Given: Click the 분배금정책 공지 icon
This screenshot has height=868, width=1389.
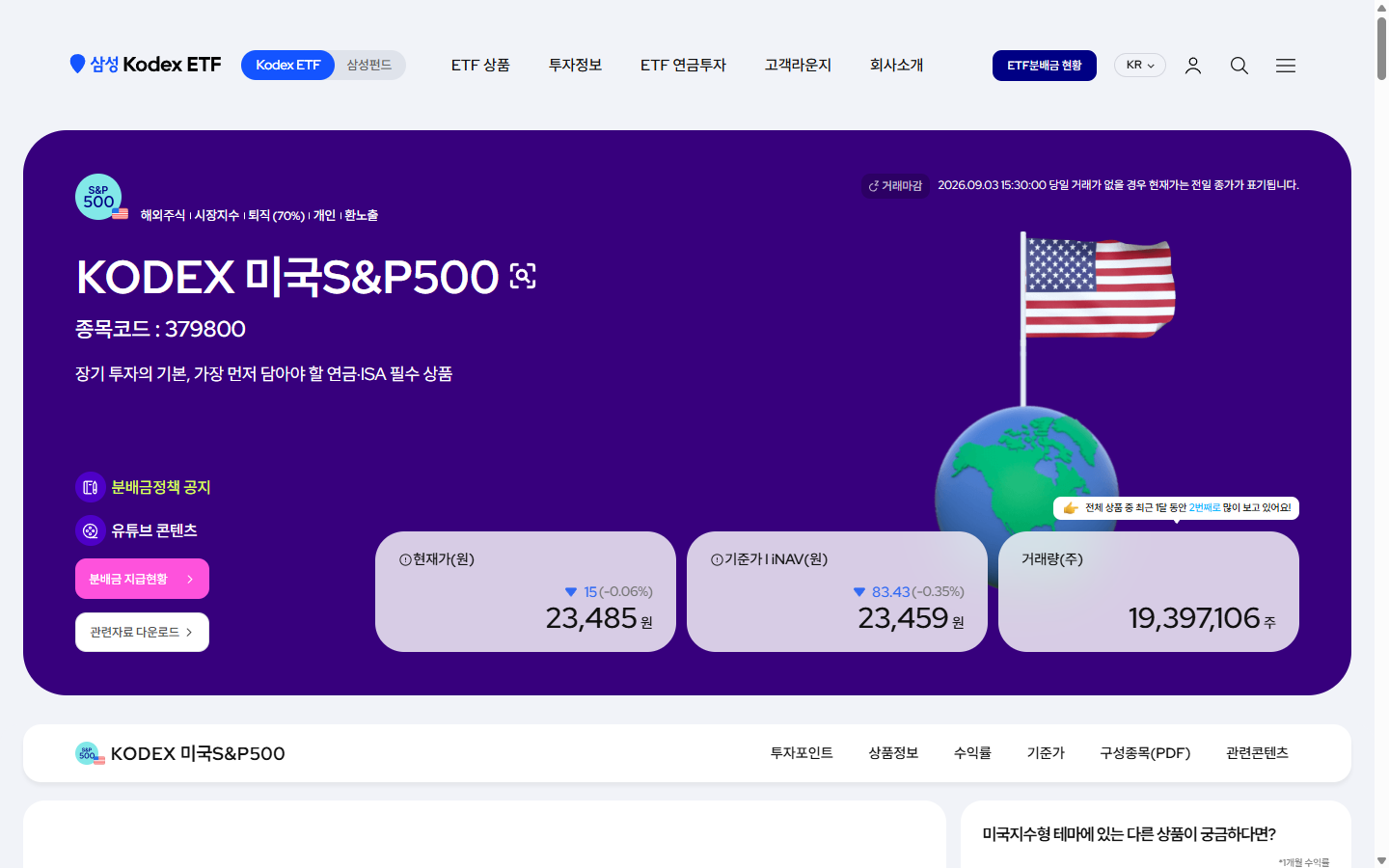Looking at the screenshot, I should [x=90, y=487].
